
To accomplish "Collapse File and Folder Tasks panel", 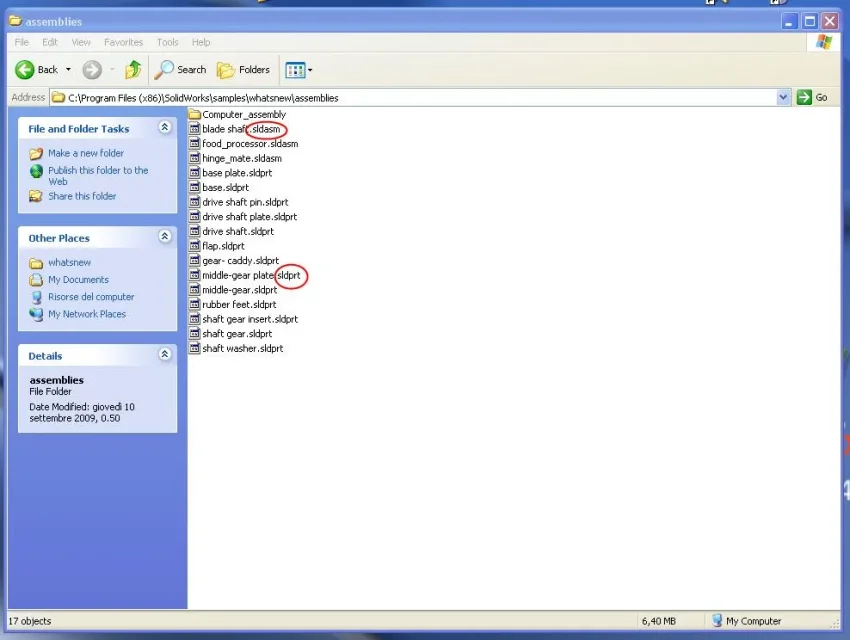I will [164, 127].
